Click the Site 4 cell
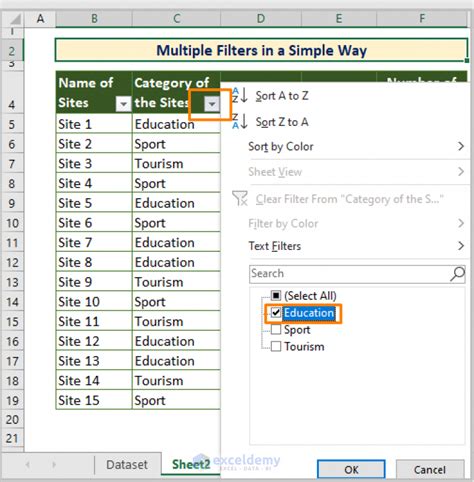 (x=94, y=183)
